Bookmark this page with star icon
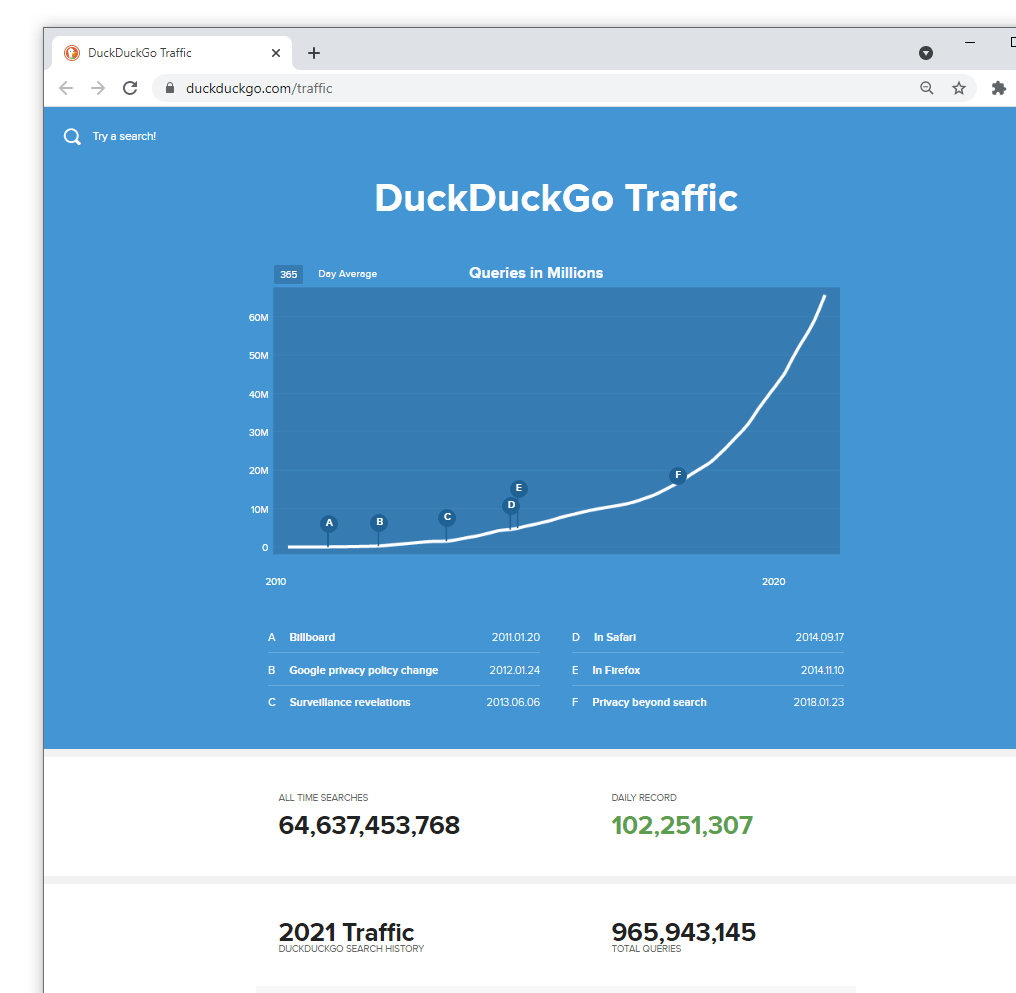1016x993 pixels. [x=959, y=88]
